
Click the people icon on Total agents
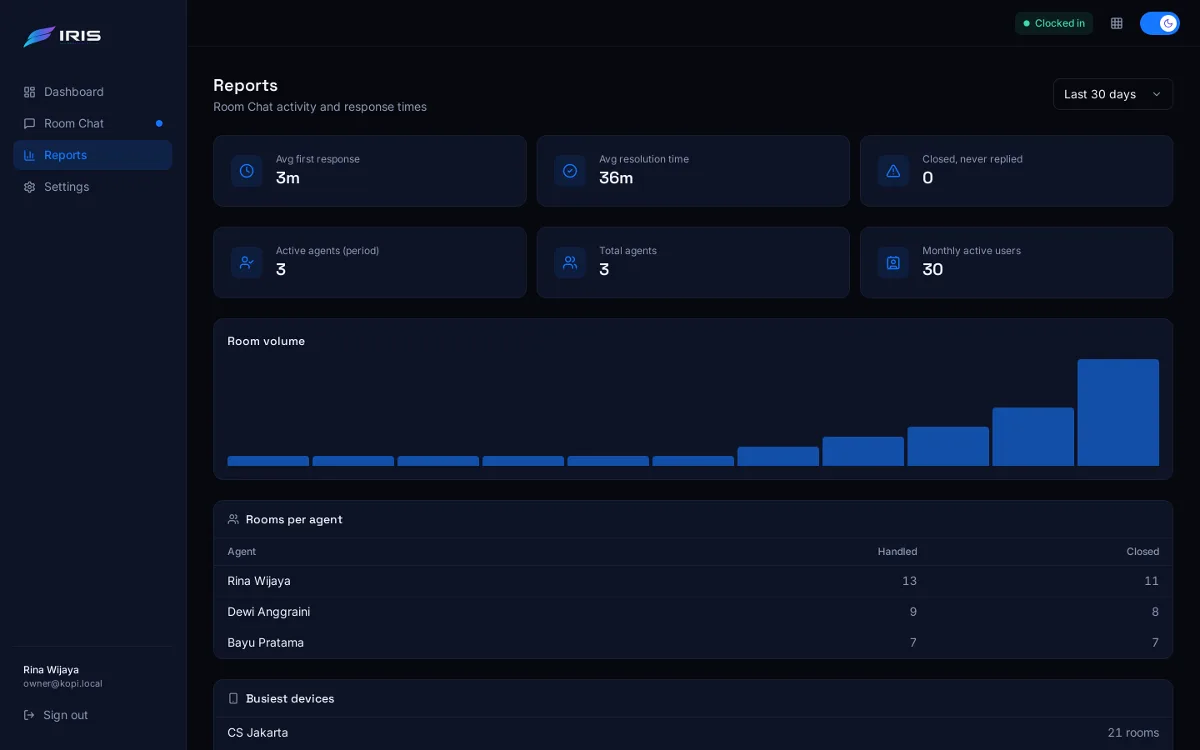pos(570,262)
